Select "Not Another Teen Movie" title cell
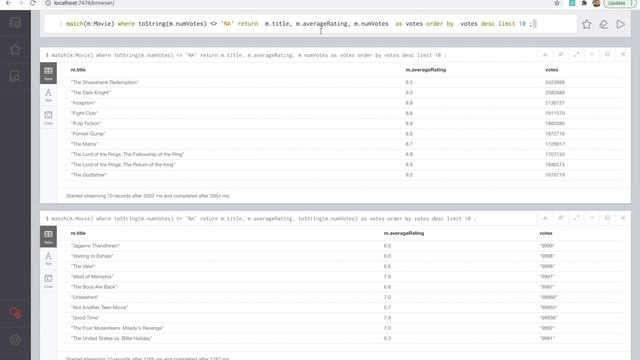Image resolution: width=640 pixels, height=360 pixels. (x=99, y=307)
